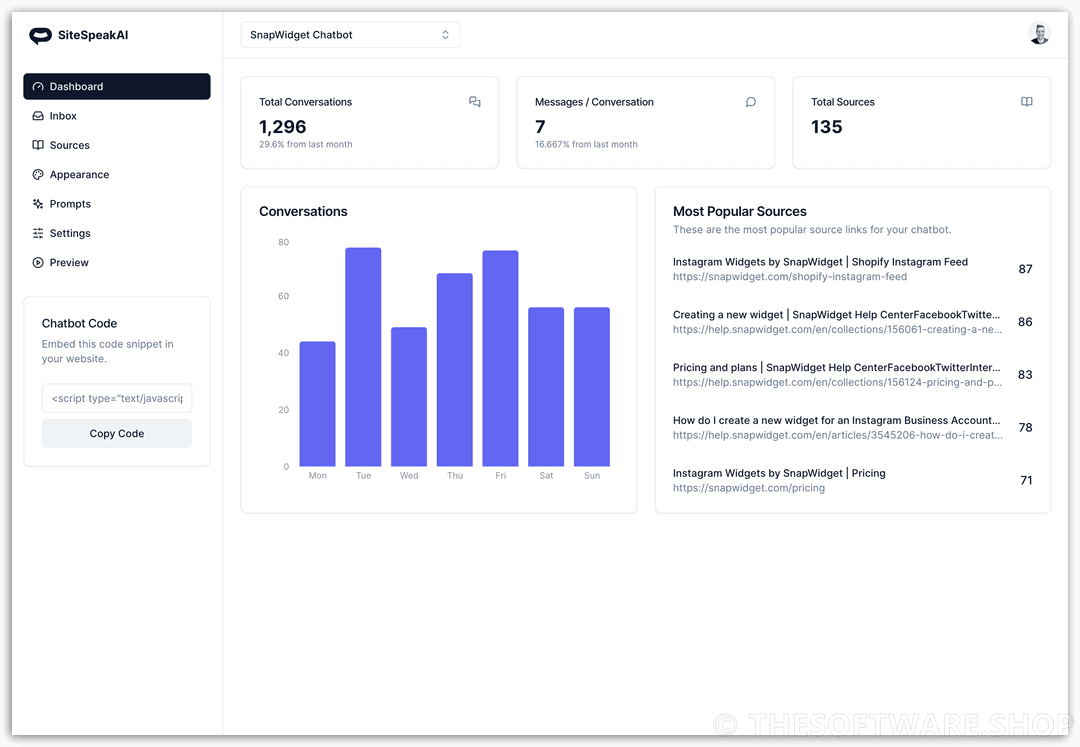The width and height of the screenshot is (1080, 747).
Task: Open the user profile avatar
Action: coord(1039,33)
